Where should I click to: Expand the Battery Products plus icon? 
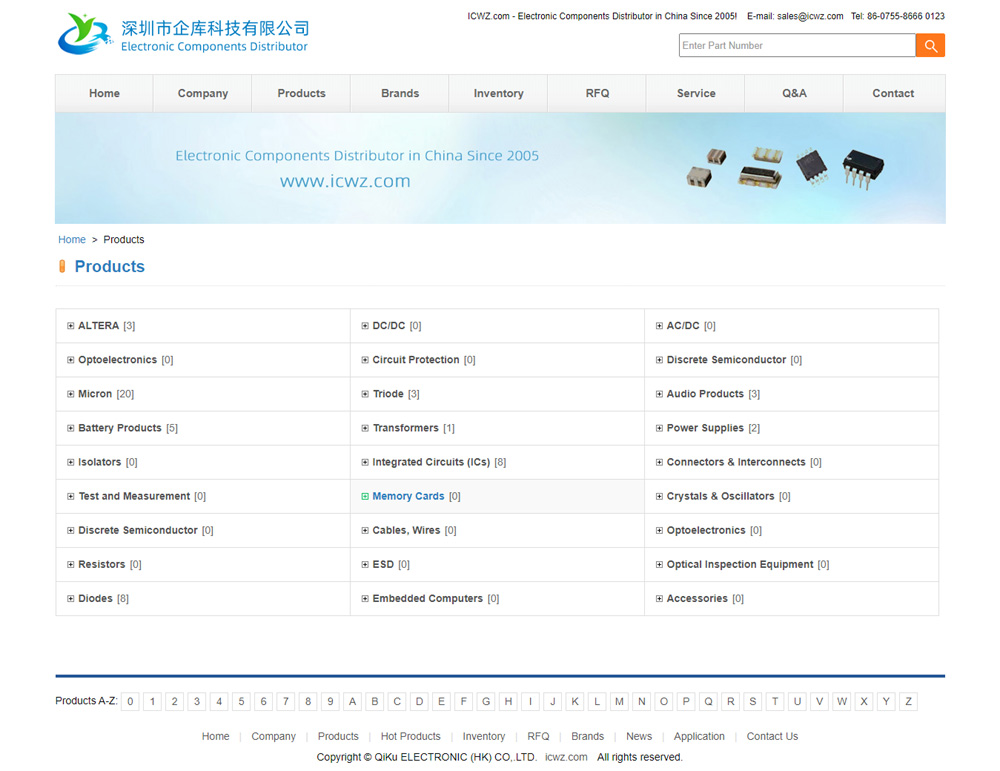[x=70, y=429]
